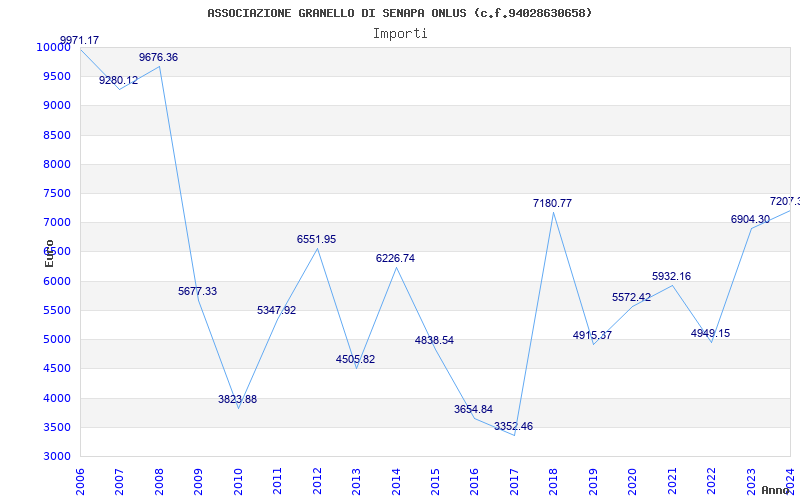Viewport: 800px width, 500px height.
Task: Click the 4838.54 value label
Action: 434,340
